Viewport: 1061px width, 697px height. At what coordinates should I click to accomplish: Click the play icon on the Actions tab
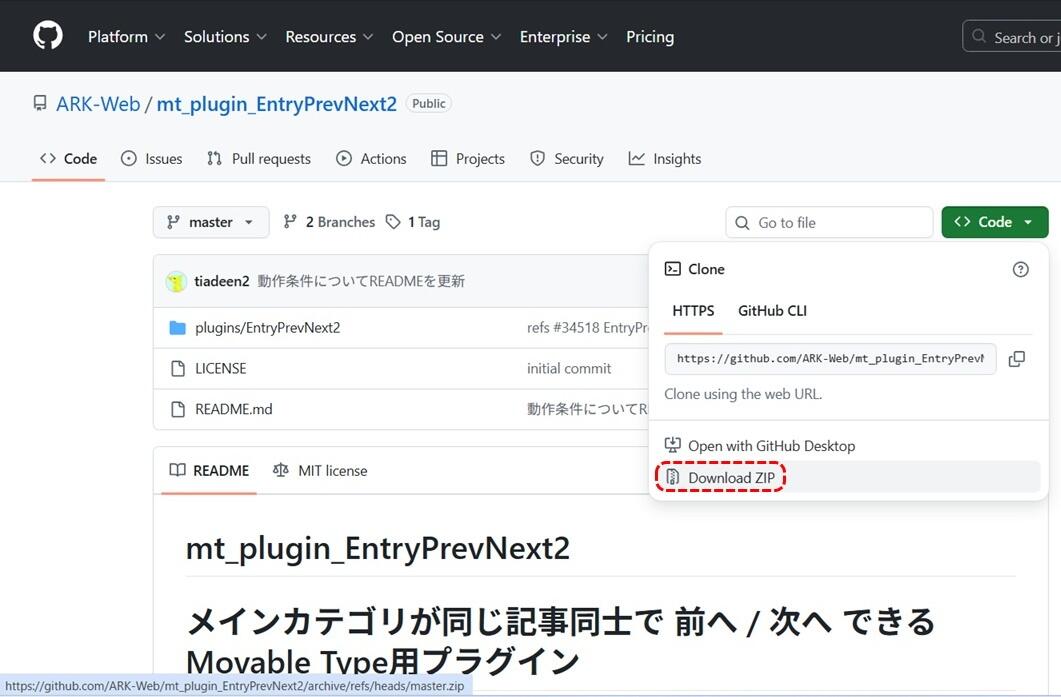pos(344,158)
